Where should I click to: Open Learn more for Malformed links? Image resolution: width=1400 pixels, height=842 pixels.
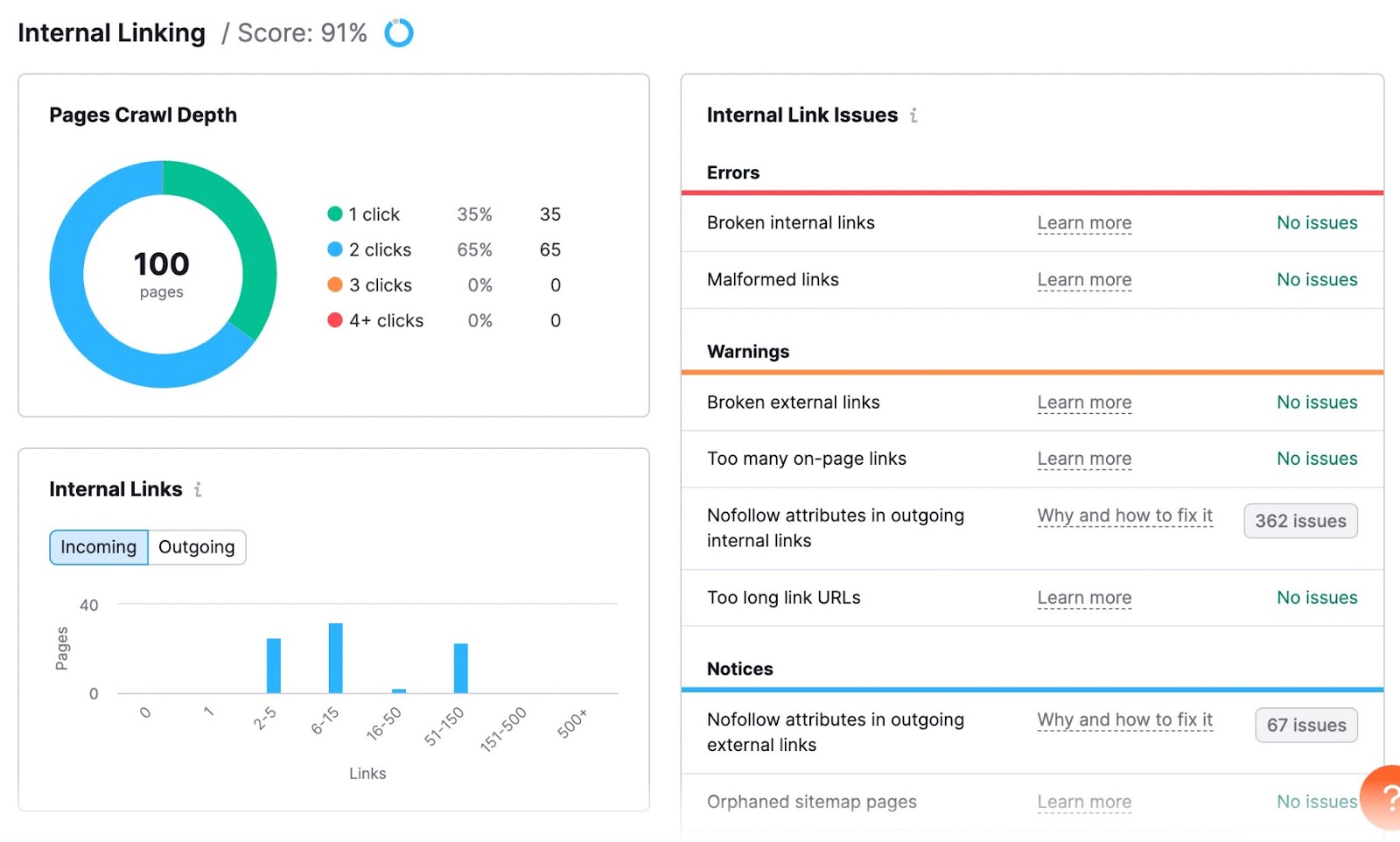[x=1084, y=279]
